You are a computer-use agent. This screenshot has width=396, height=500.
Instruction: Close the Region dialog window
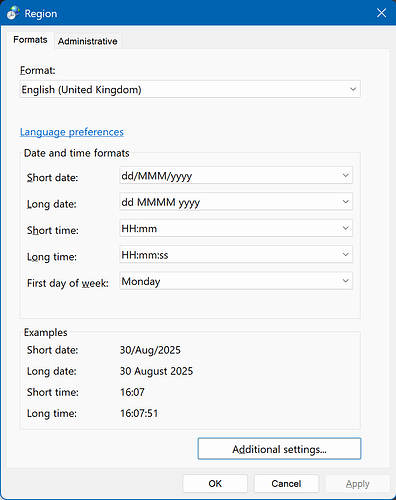pyautogui.click(x=381, y=13)
